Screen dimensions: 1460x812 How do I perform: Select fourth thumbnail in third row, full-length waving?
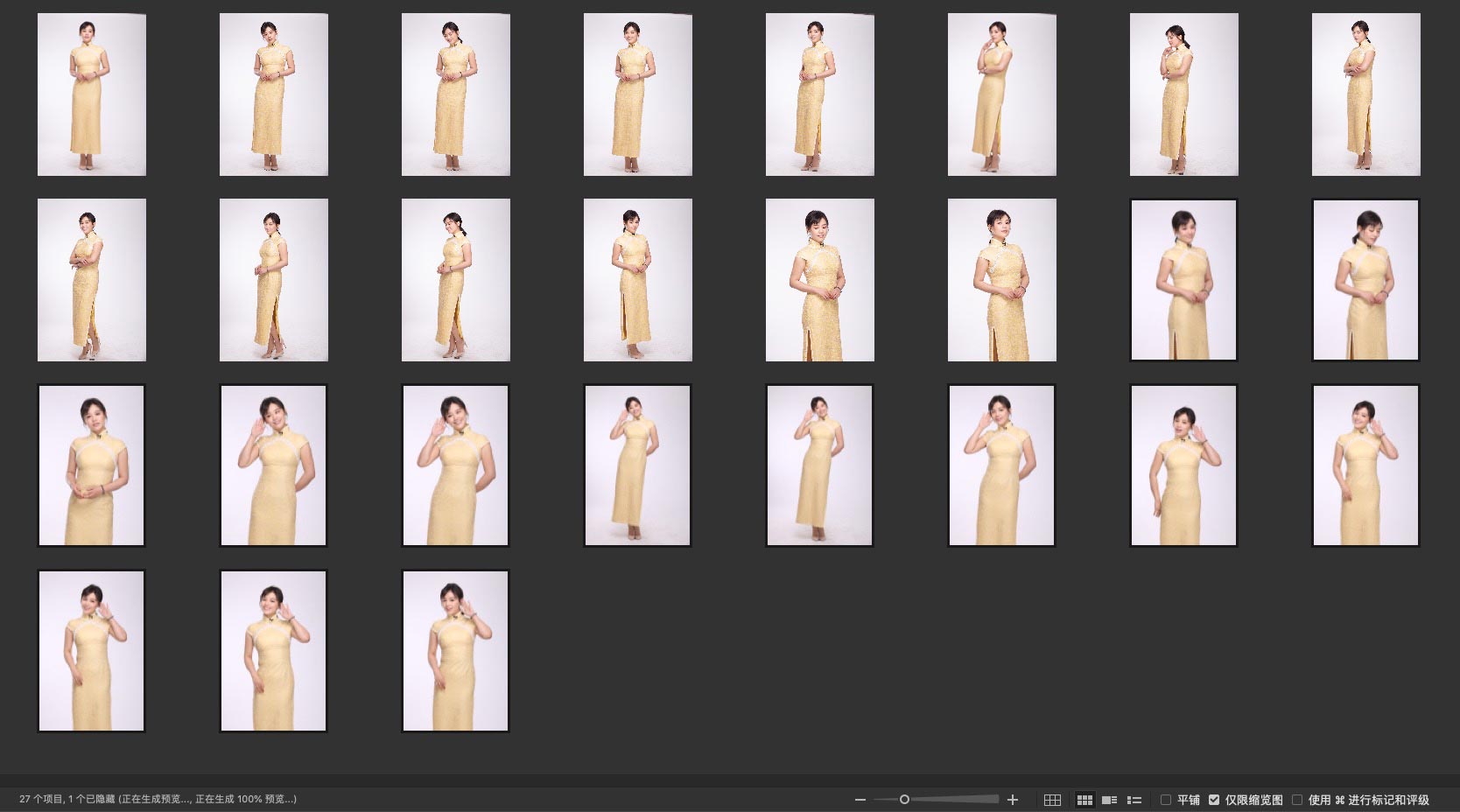pos(637,465)
